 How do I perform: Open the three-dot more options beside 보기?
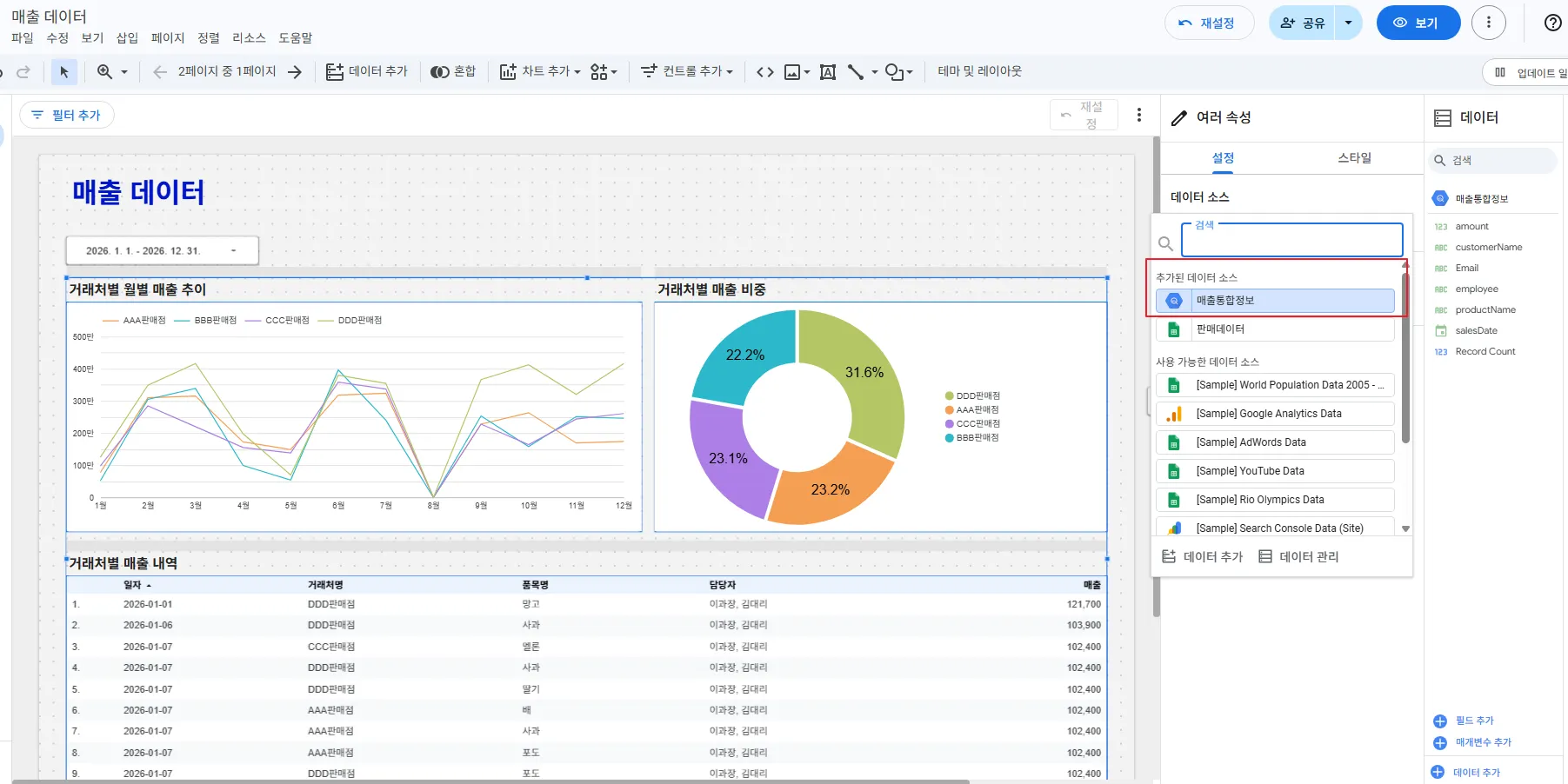[x=1488, y=23]
